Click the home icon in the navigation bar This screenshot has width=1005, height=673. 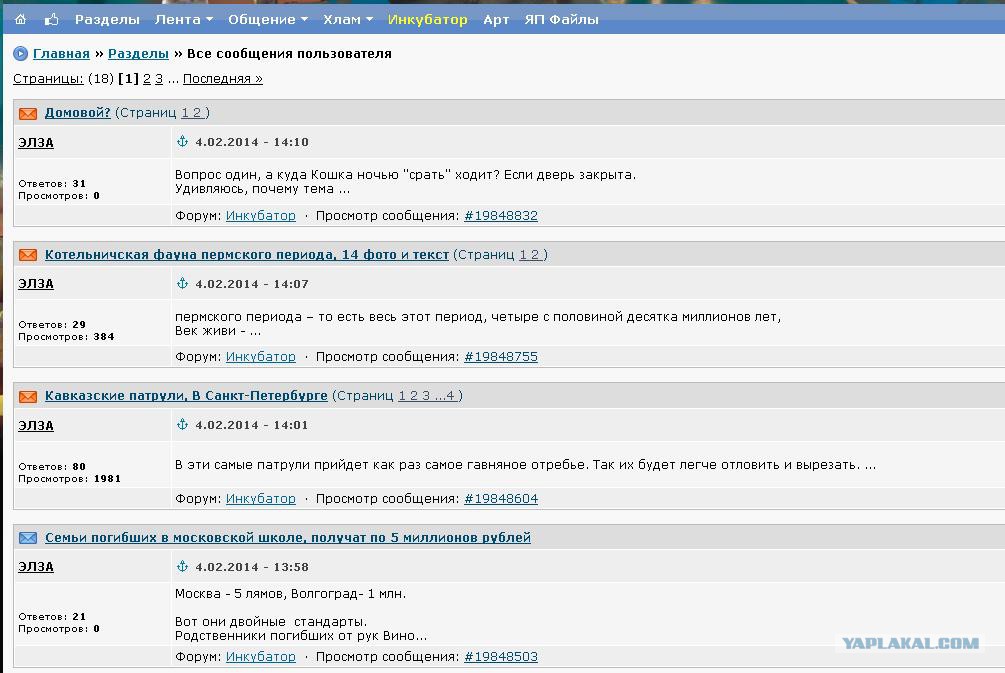(x=20, y=19)
